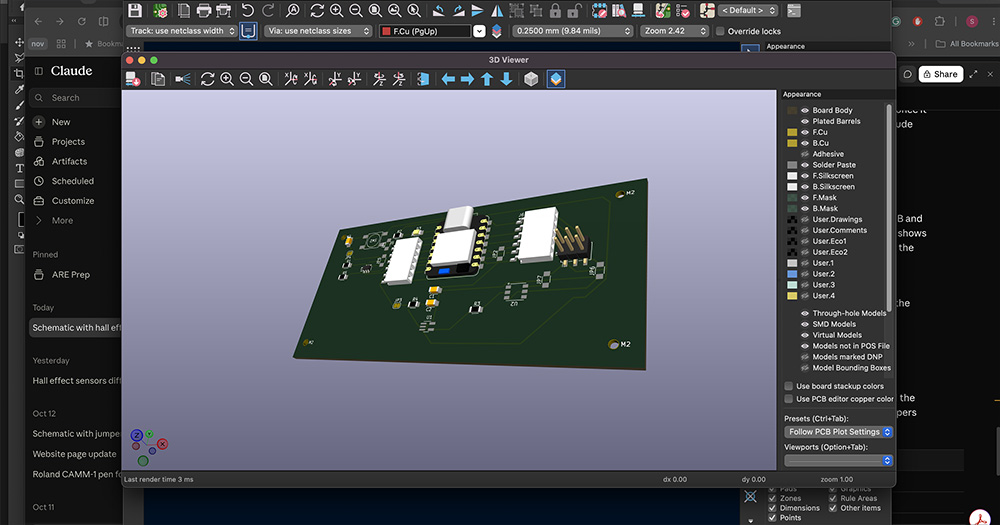Expand More in Claude sidebar
Viewport: 1000px width, 525px height.
[x=62, y=220]
